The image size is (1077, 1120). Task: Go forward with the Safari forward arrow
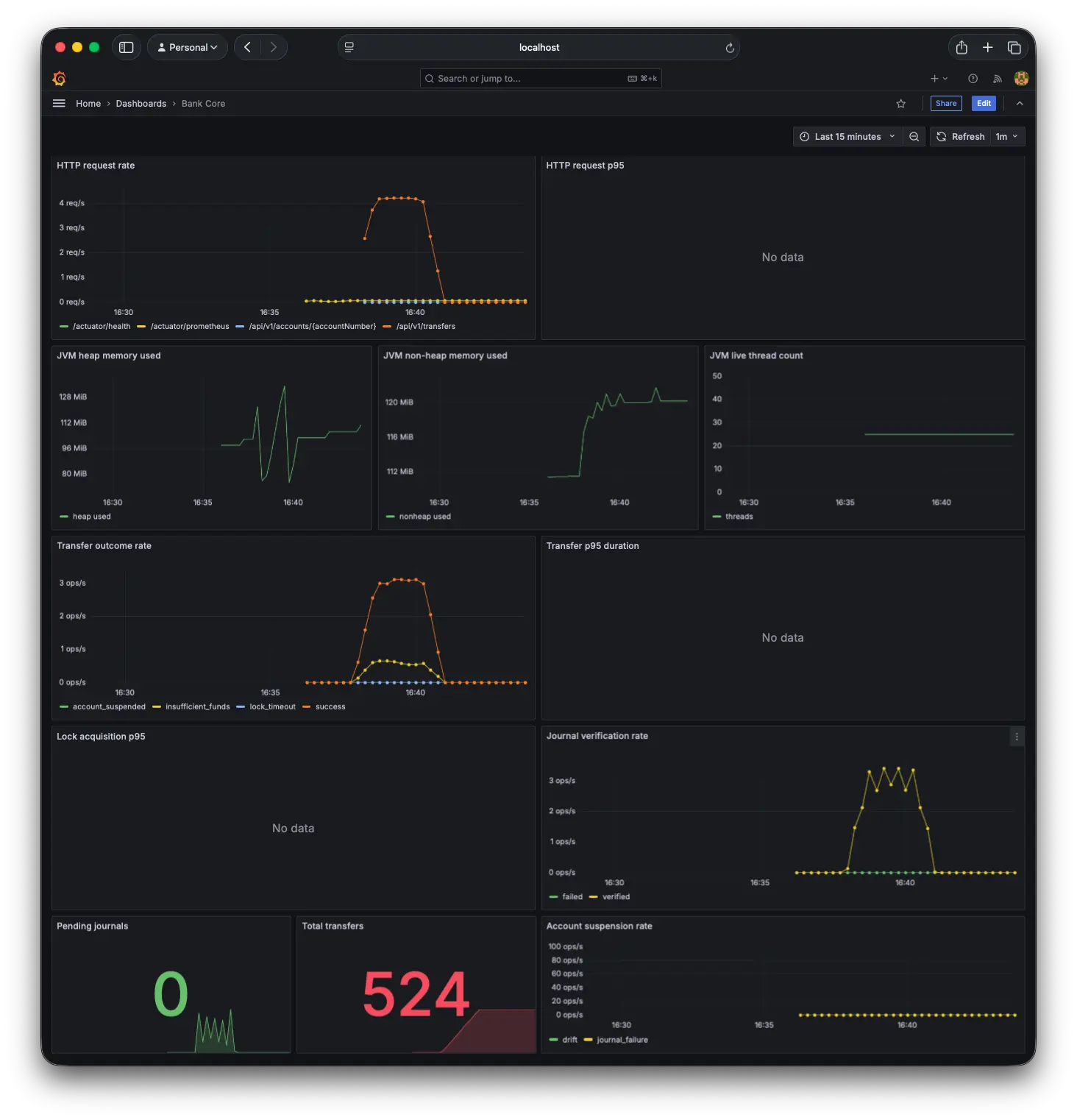[x=274, y=47]
